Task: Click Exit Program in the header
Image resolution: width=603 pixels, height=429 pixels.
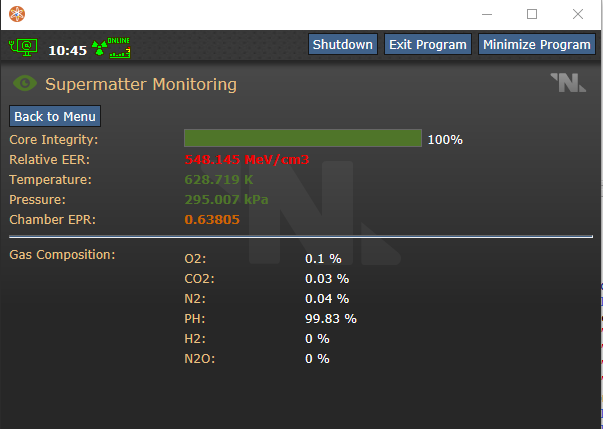Action: coord(428,44)
